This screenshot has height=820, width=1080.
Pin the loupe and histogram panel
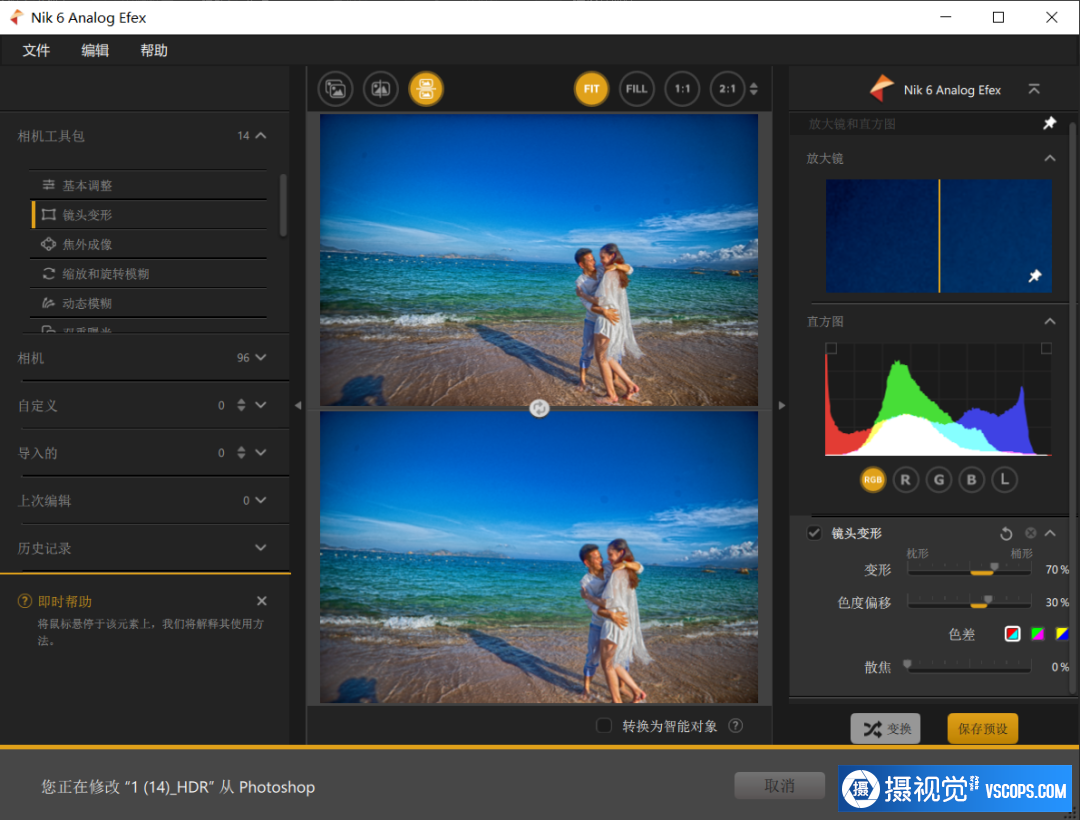click(x=1049, y=123)
